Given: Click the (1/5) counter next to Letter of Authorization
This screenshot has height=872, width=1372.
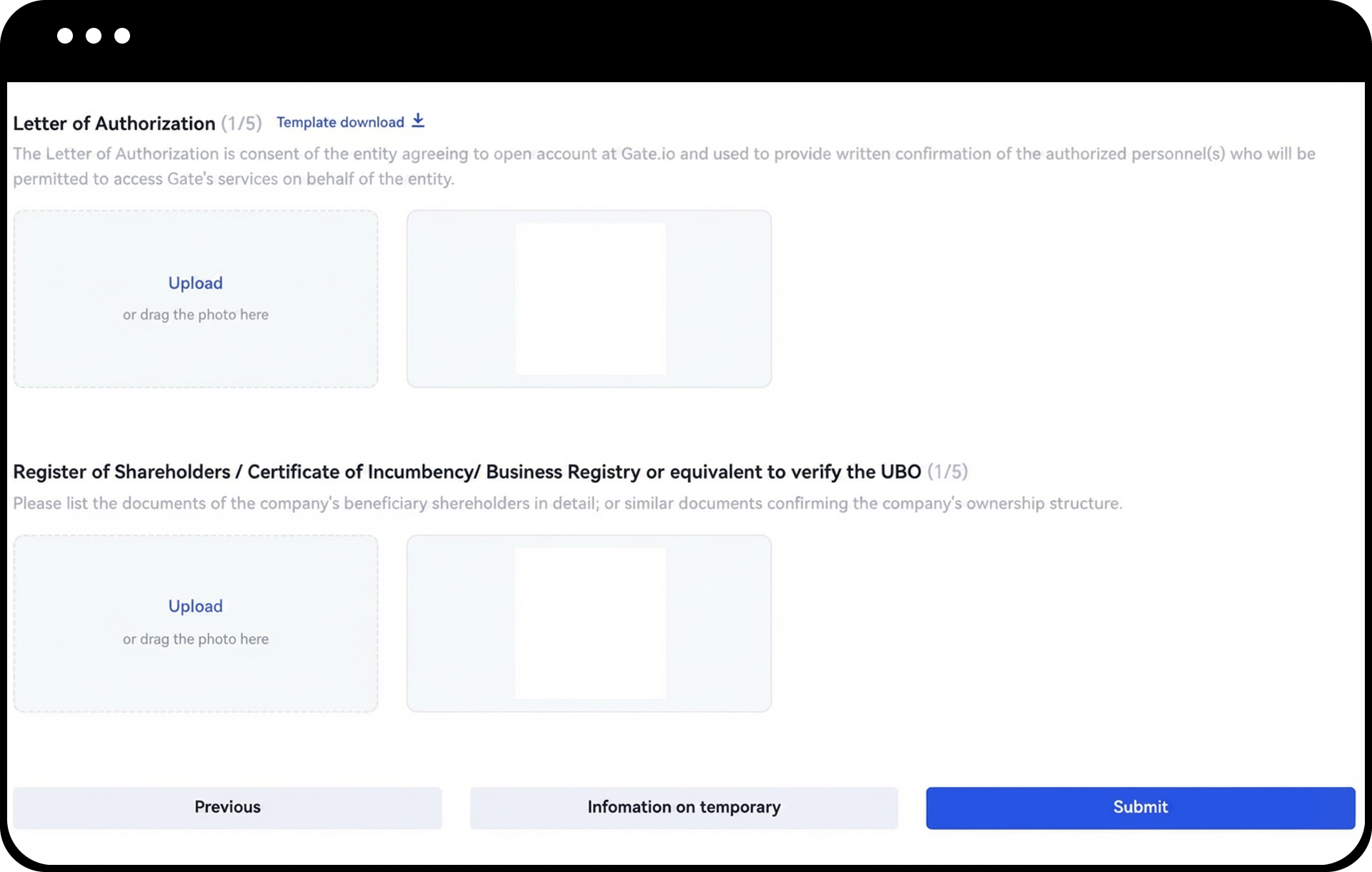Looking at the screenshot, I should click(x=242, y=124).
